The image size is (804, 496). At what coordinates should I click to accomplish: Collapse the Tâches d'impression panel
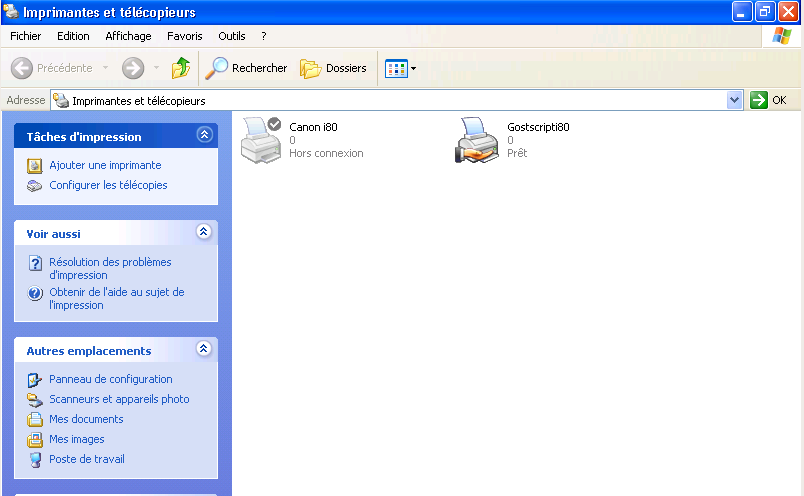(204, 135)
